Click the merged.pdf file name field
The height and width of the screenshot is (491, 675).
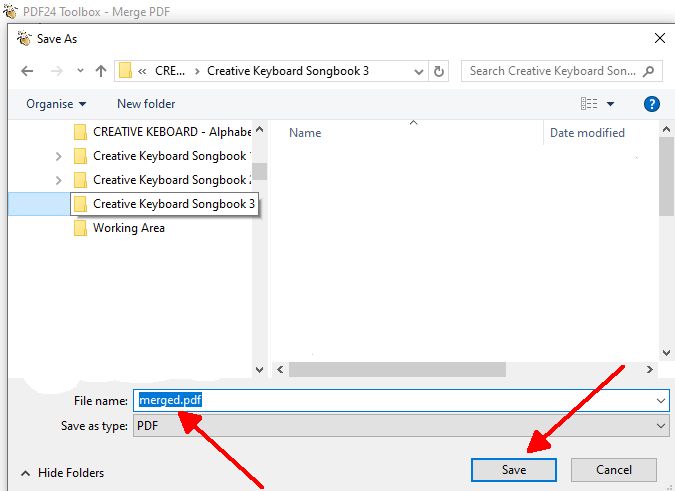400,400
